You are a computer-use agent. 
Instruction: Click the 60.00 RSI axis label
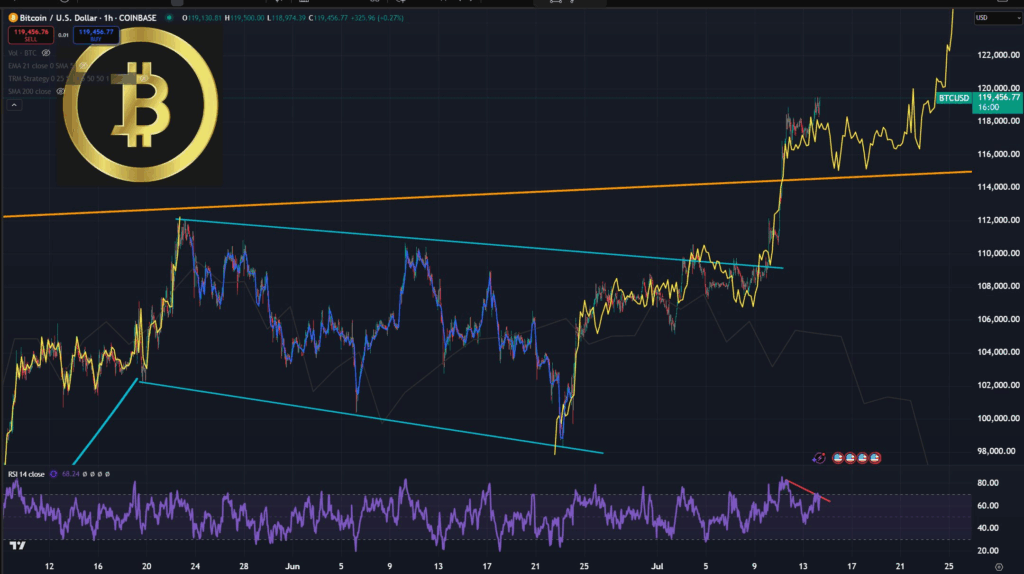click(988, 505)
